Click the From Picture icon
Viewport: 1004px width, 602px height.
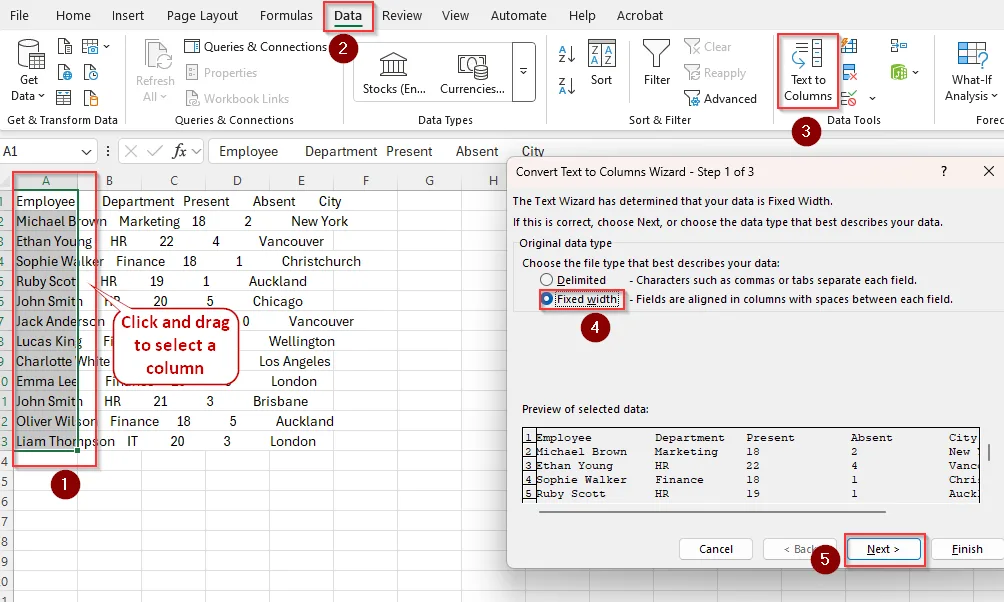90,46
